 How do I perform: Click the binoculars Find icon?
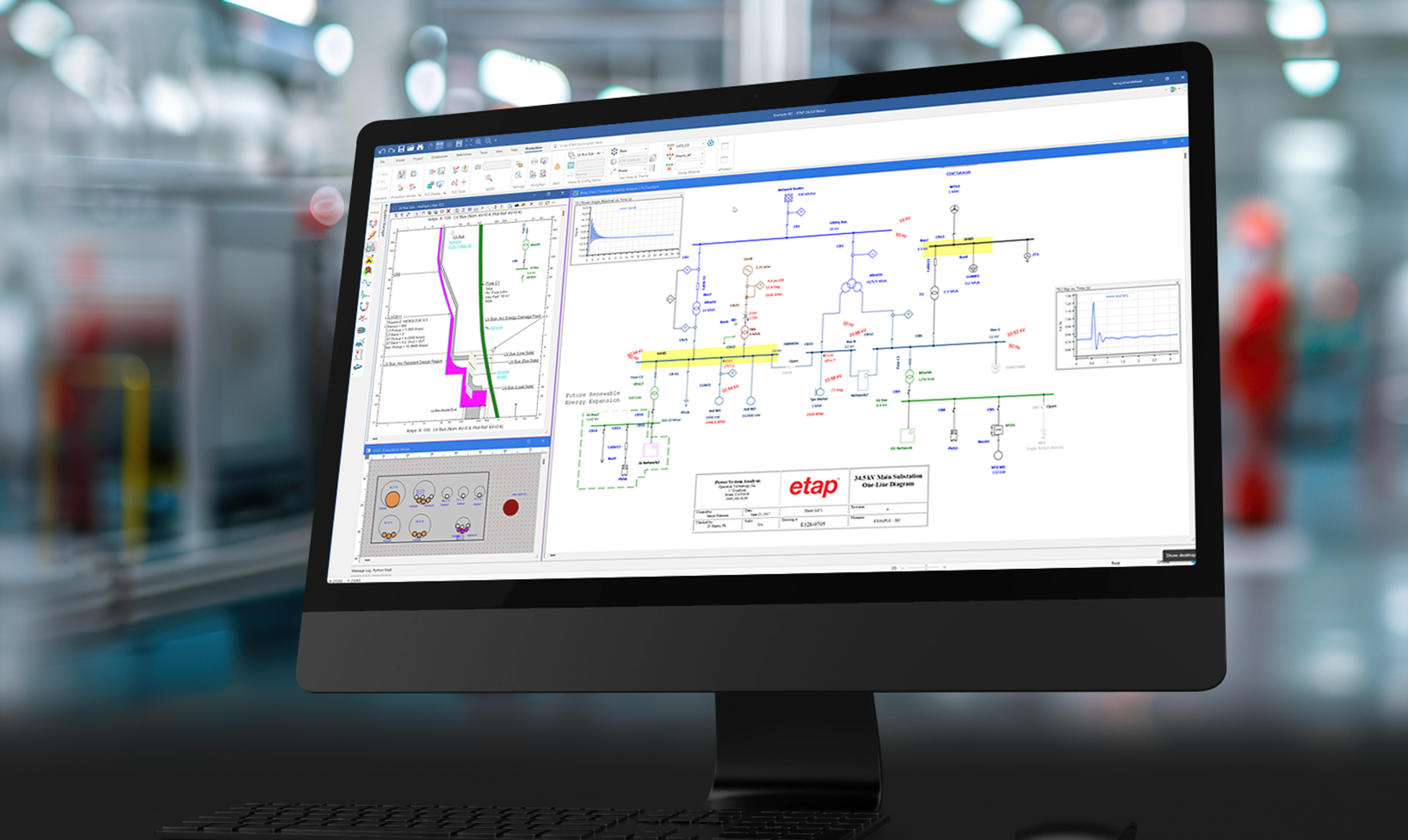420,147
